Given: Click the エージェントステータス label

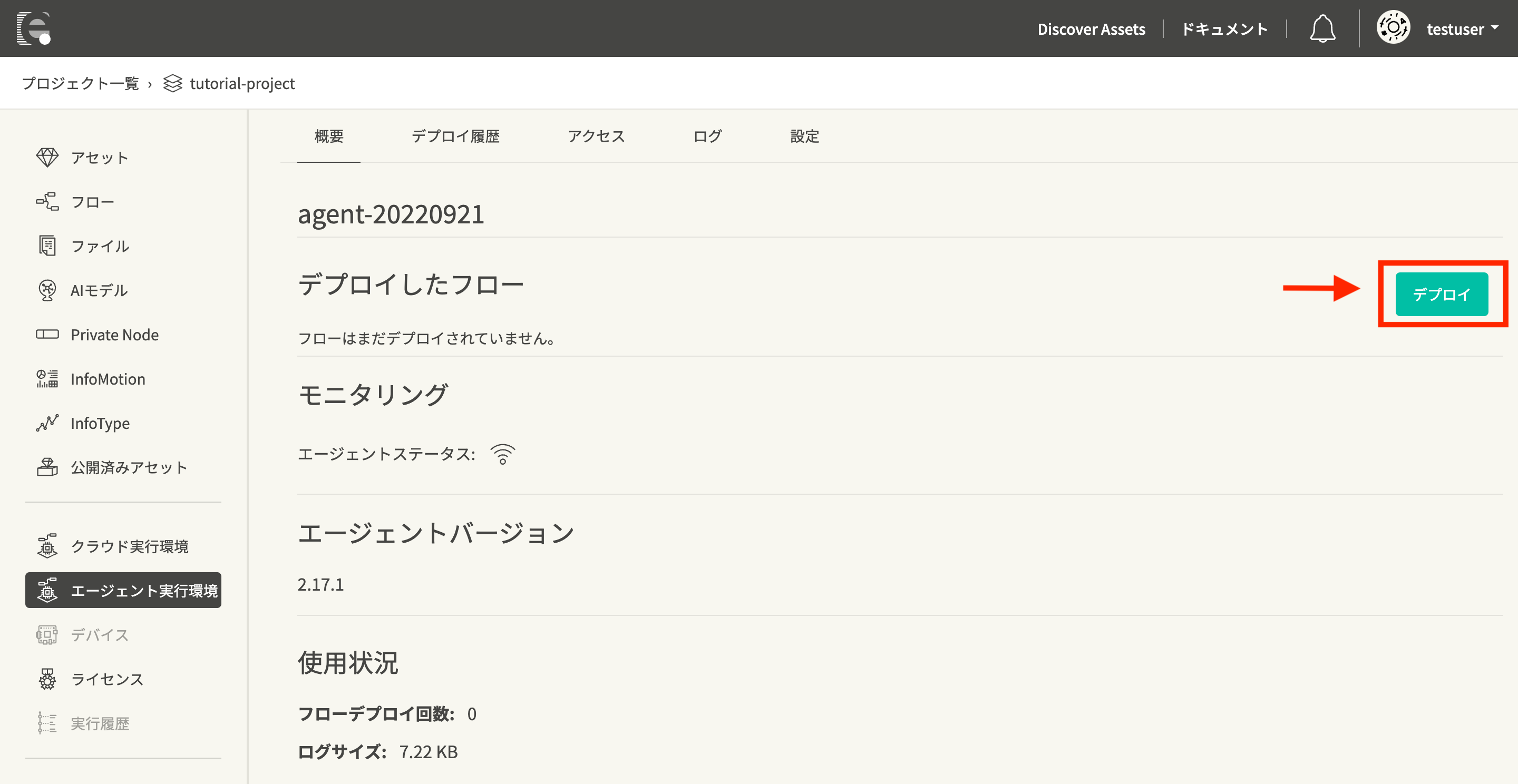Looking at the screenshot, I should pos(386,454).
